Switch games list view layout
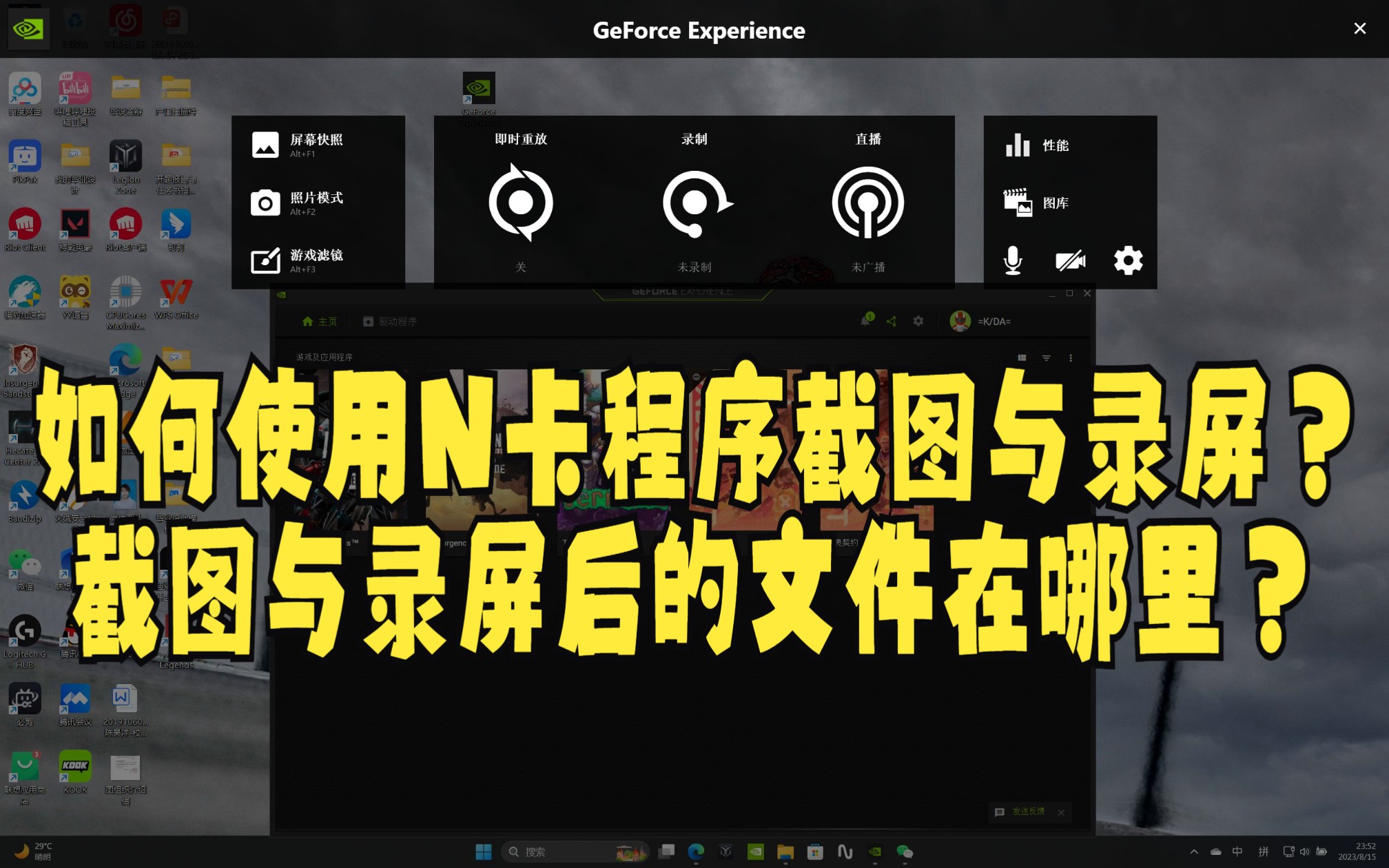The width and height of the screenshot is (1389, 868). pos(1022,358)
